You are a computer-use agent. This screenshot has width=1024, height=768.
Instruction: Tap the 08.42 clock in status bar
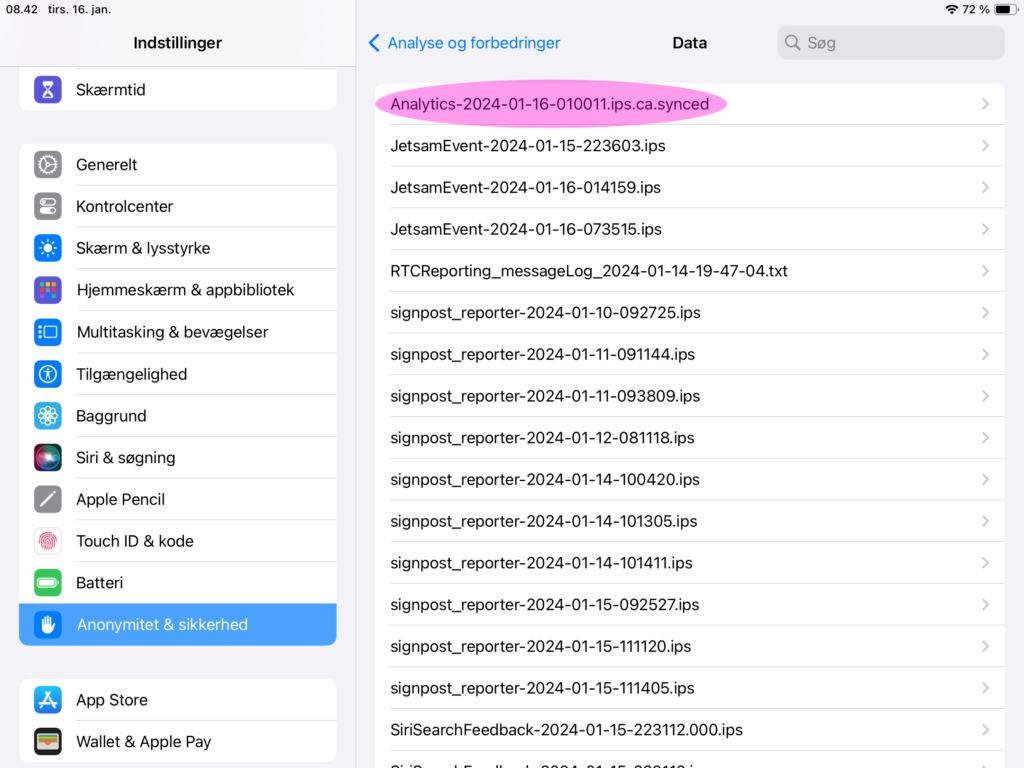pos(22,9)
